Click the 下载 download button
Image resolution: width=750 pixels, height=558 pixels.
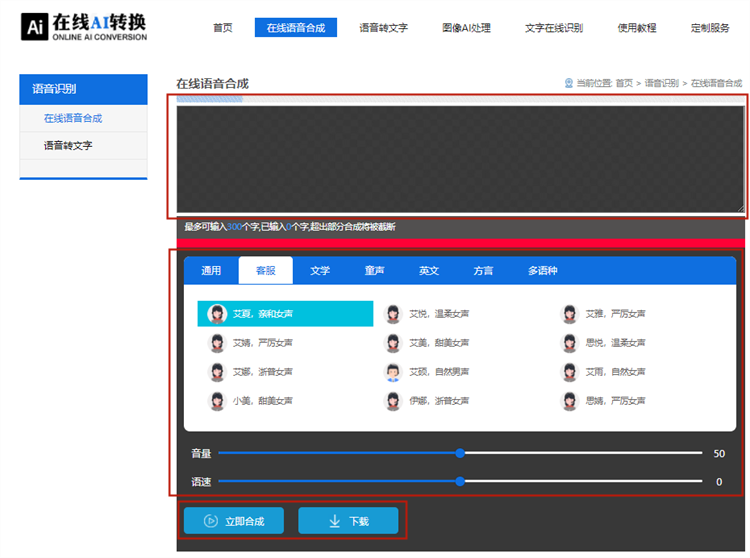pos(348,521)
